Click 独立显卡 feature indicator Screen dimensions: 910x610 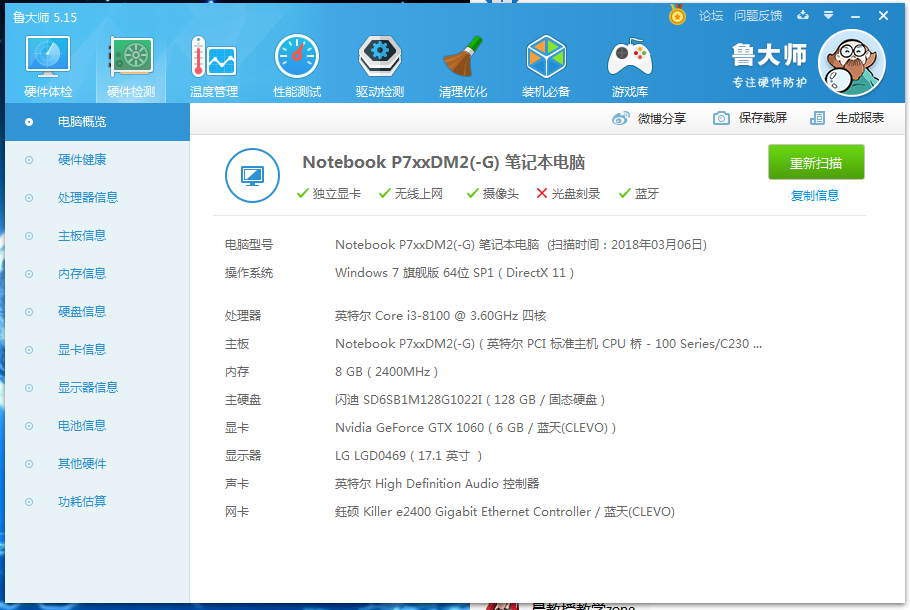coord(328,194)
